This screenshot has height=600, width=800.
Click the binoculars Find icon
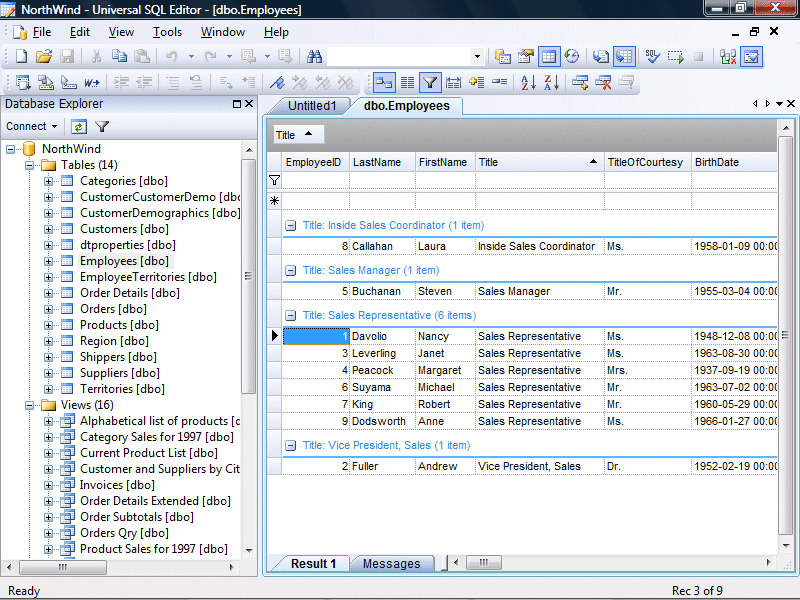(314, 57)
